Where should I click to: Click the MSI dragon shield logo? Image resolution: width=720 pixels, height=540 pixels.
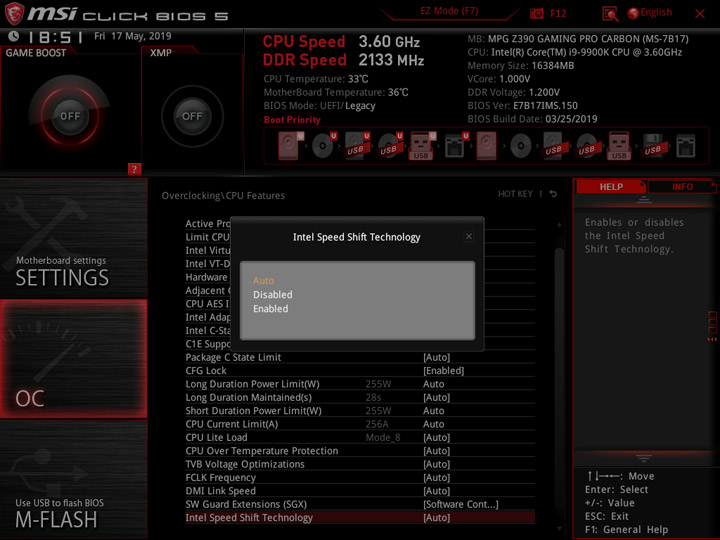(x=14, y=13)
